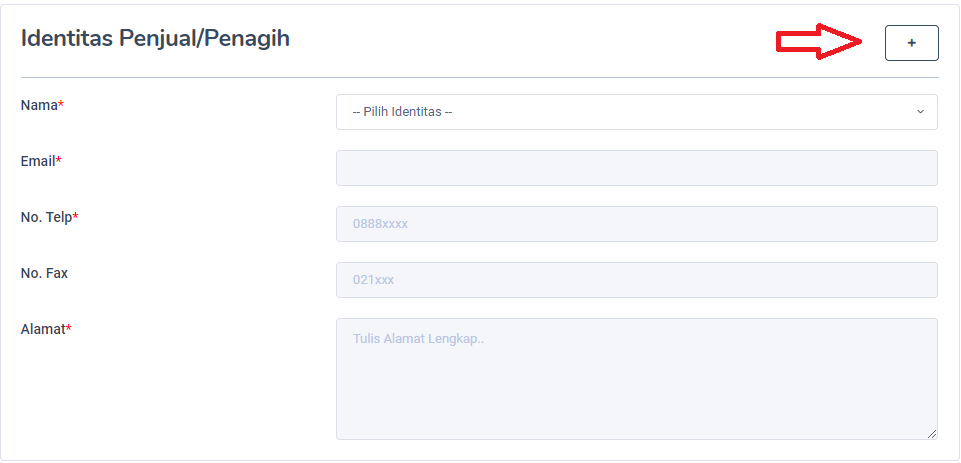This screenshot has height=463, width=961.
Task: Click the No. Telp label text
Action: (x=46, y=217)
